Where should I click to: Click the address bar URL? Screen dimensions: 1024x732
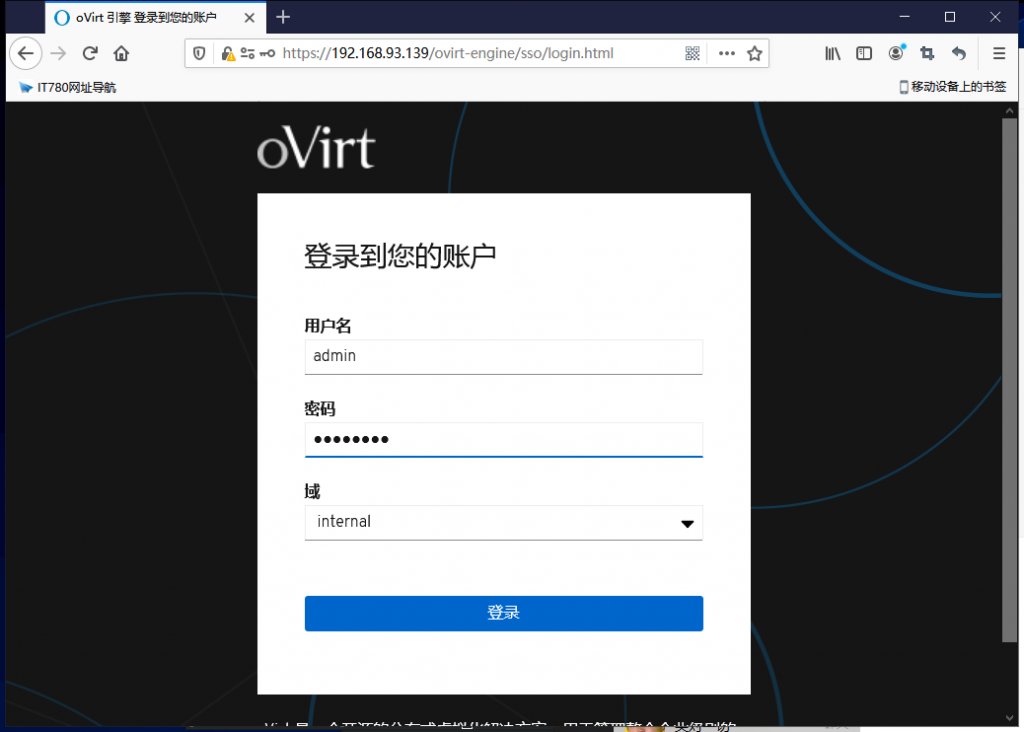pyautogui.click(x=448, y=53)
